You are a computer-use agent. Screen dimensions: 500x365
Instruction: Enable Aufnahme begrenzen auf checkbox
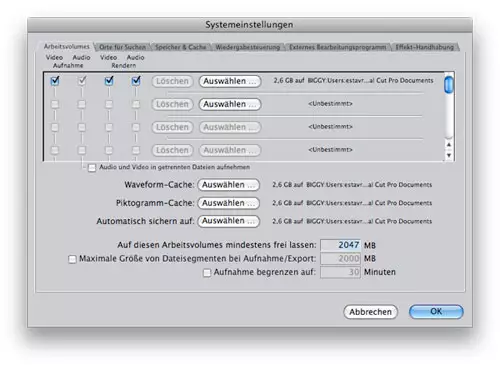(207, 273)
